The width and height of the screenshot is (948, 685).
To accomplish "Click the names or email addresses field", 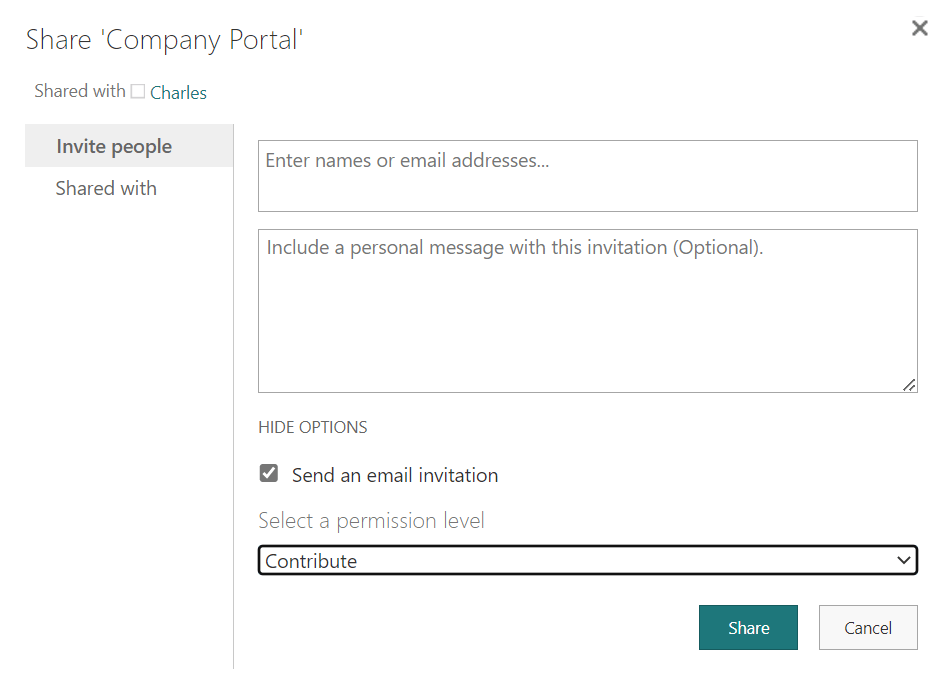I will click(587, 176).
